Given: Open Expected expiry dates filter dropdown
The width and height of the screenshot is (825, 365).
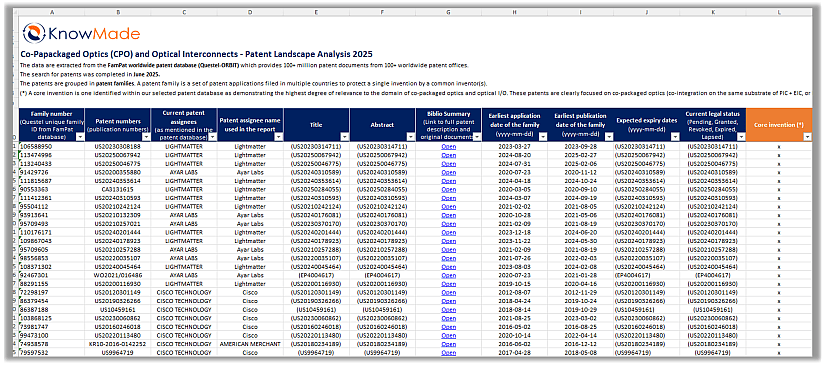Looking at the screenshot, I should 675,137.
